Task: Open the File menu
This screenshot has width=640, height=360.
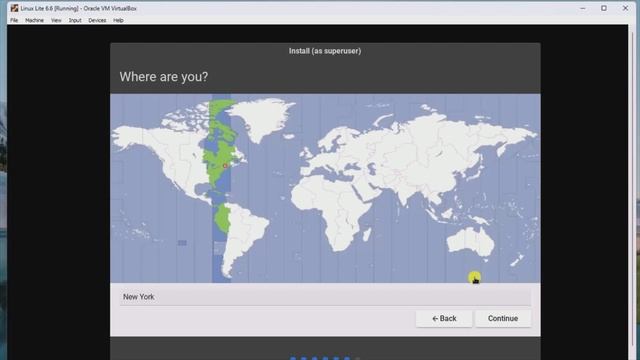Action: 14,20
